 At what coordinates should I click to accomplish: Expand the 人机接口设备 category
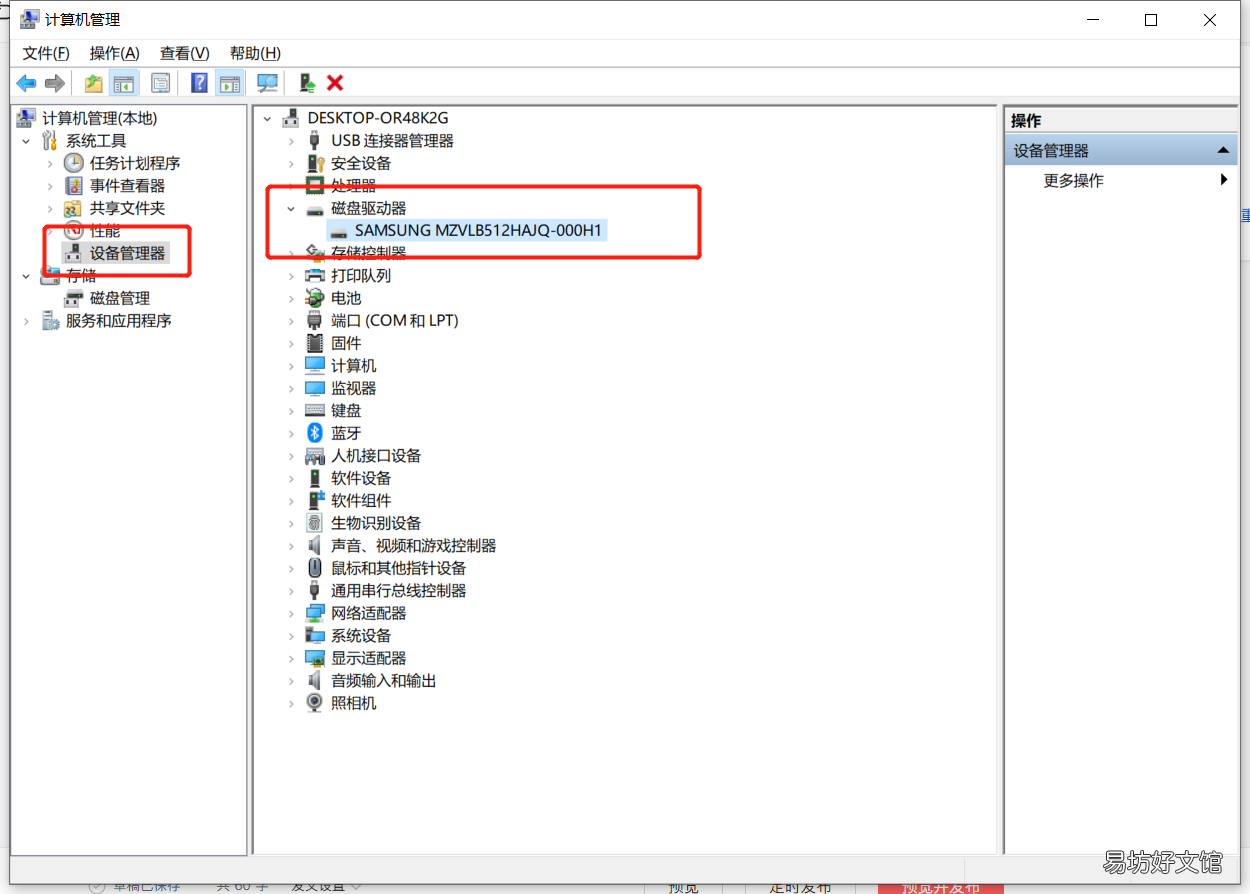pyautogui.click(x=292, y=456)
